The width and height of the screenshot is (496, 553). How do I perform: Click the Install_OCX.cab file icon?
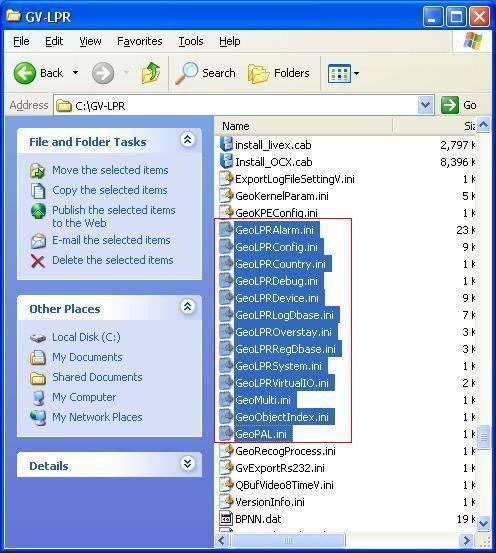(226, 162)
